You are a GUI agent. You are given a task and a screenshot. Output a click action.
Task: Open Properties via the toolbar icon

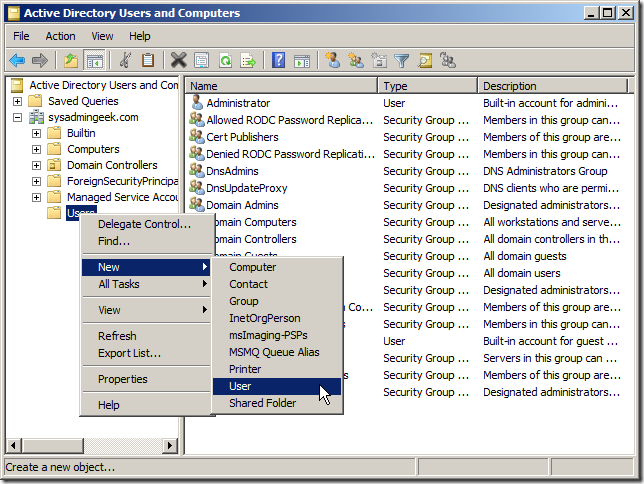click(x=201, y=61)
